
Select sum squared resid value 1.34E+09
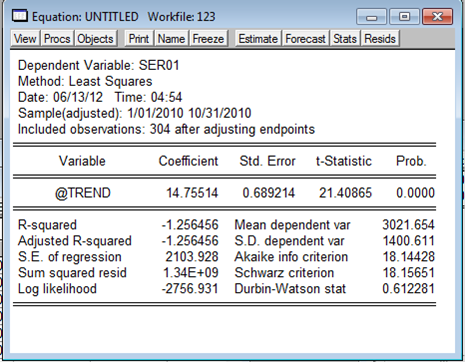tap(191, 273)
